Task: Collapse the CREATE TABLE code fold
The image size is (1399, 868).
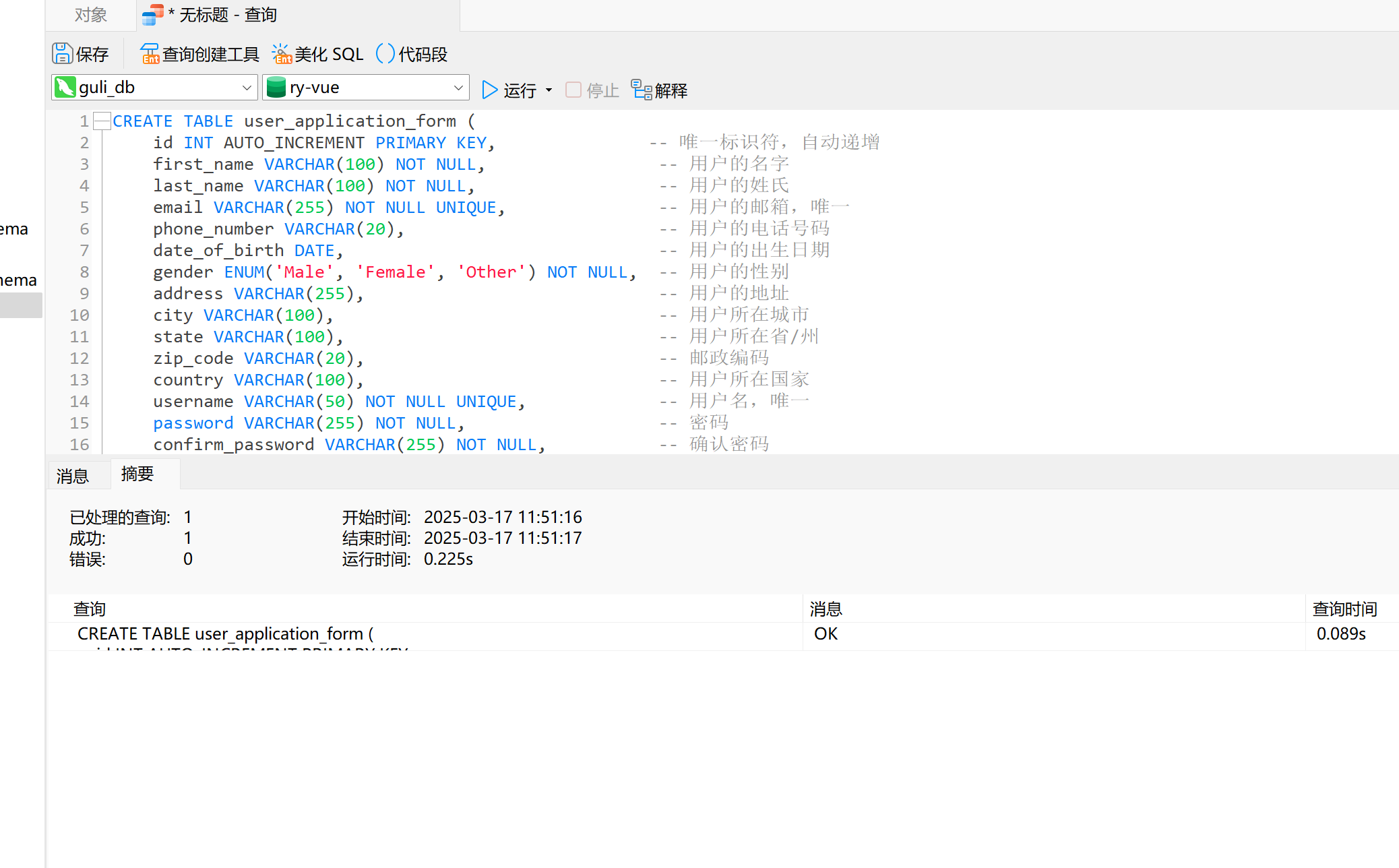Action: [102, 121]
